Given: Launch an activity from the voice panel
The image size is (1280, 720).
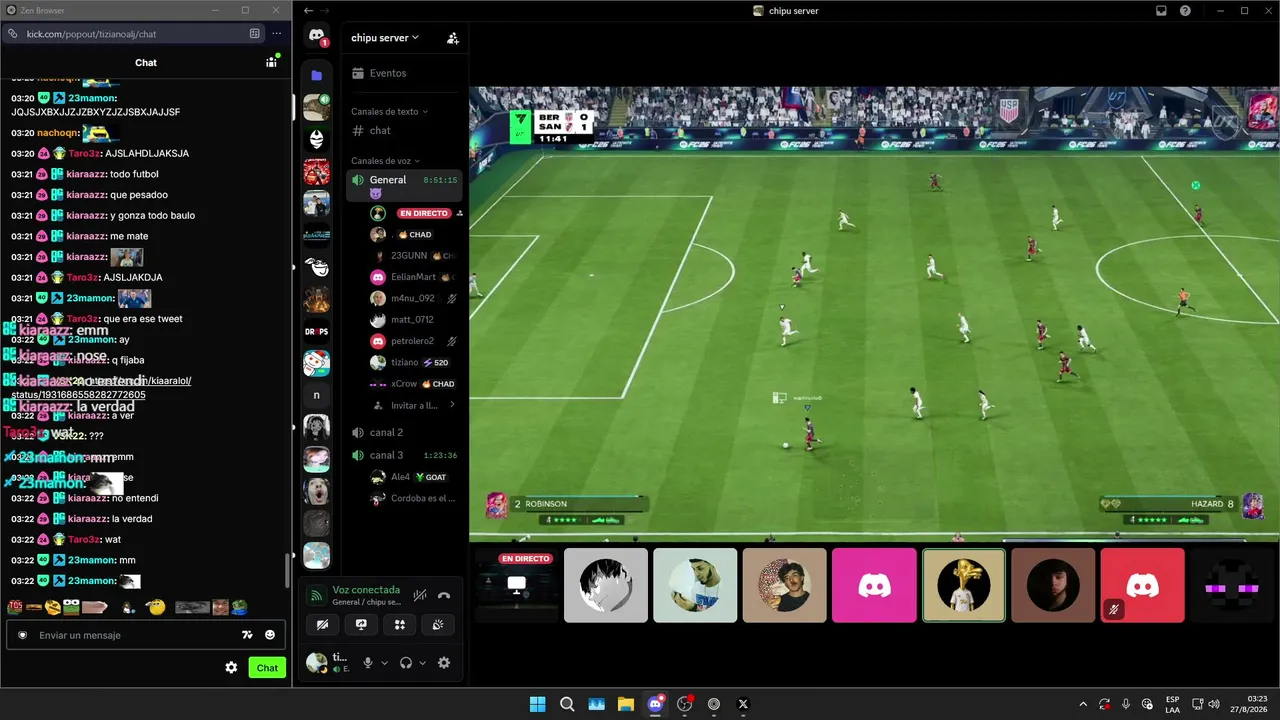Looking at the screenshot, I should pos(400,625).
